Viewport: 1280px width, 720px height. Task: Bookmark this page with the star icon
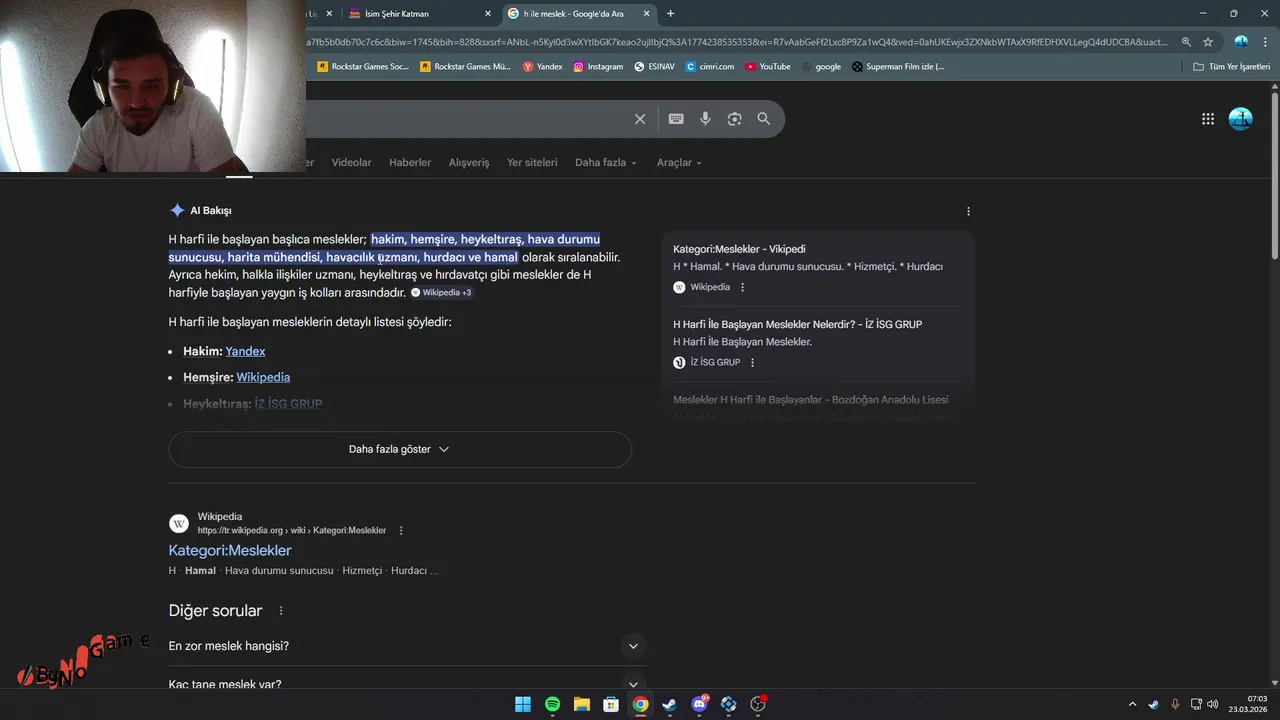1208,42
